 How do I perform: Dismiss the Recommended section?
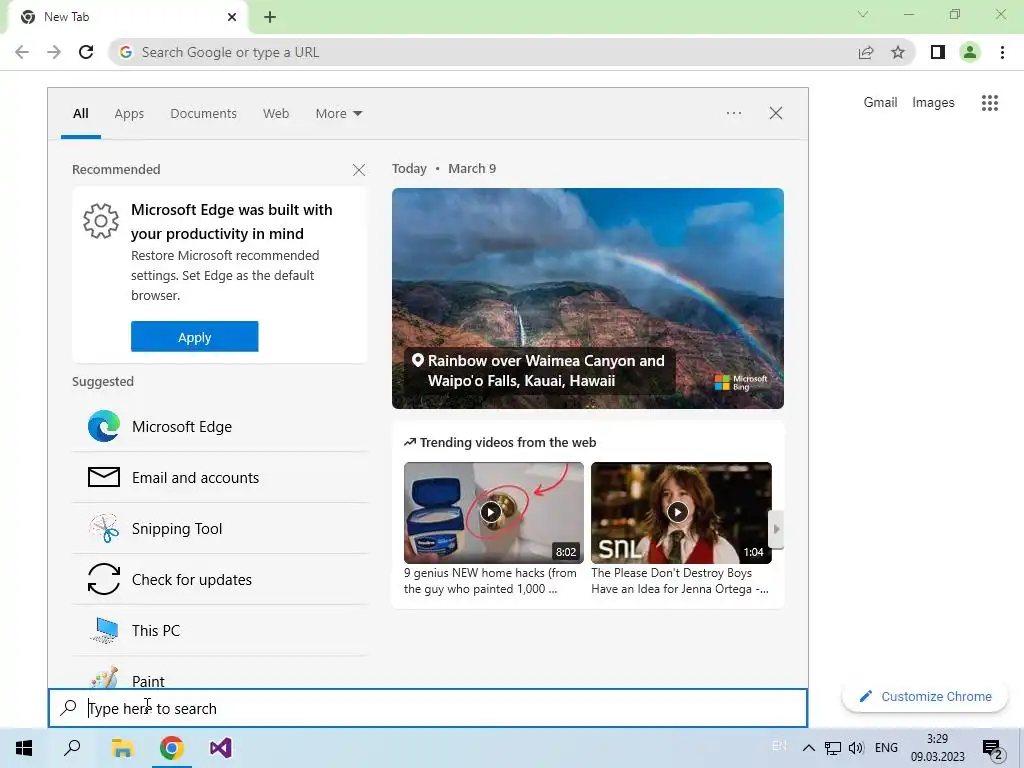pos(359,170)
